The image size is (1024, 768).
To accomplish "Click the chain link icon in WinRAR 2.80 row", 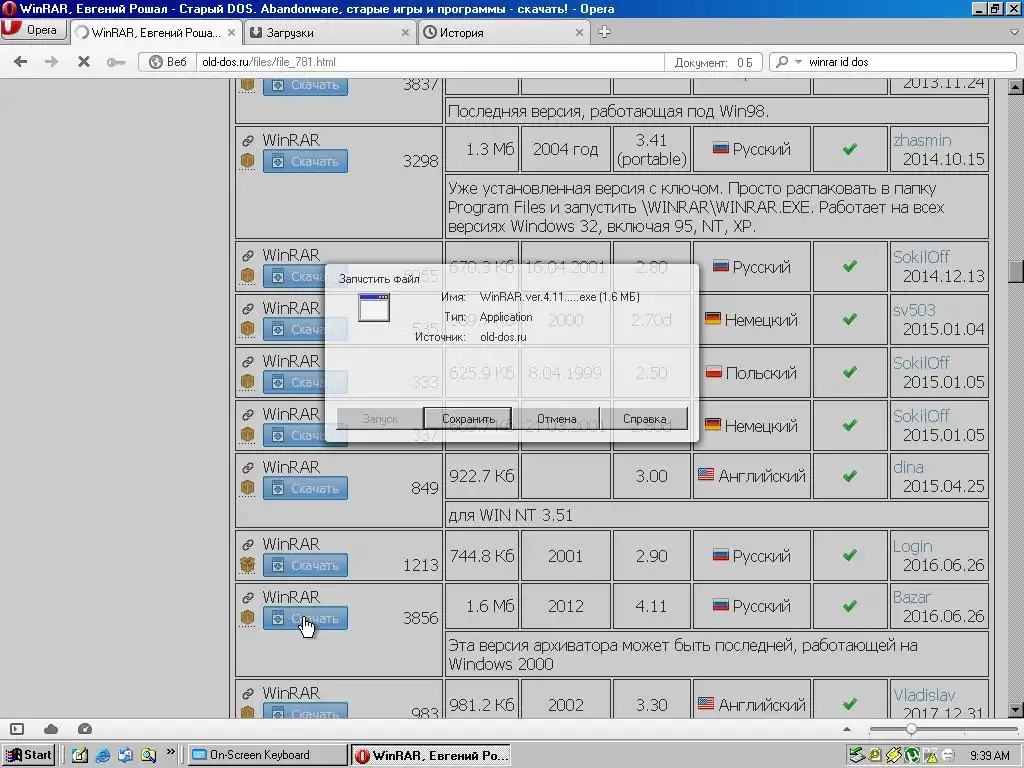I will [x=248, y=255].
